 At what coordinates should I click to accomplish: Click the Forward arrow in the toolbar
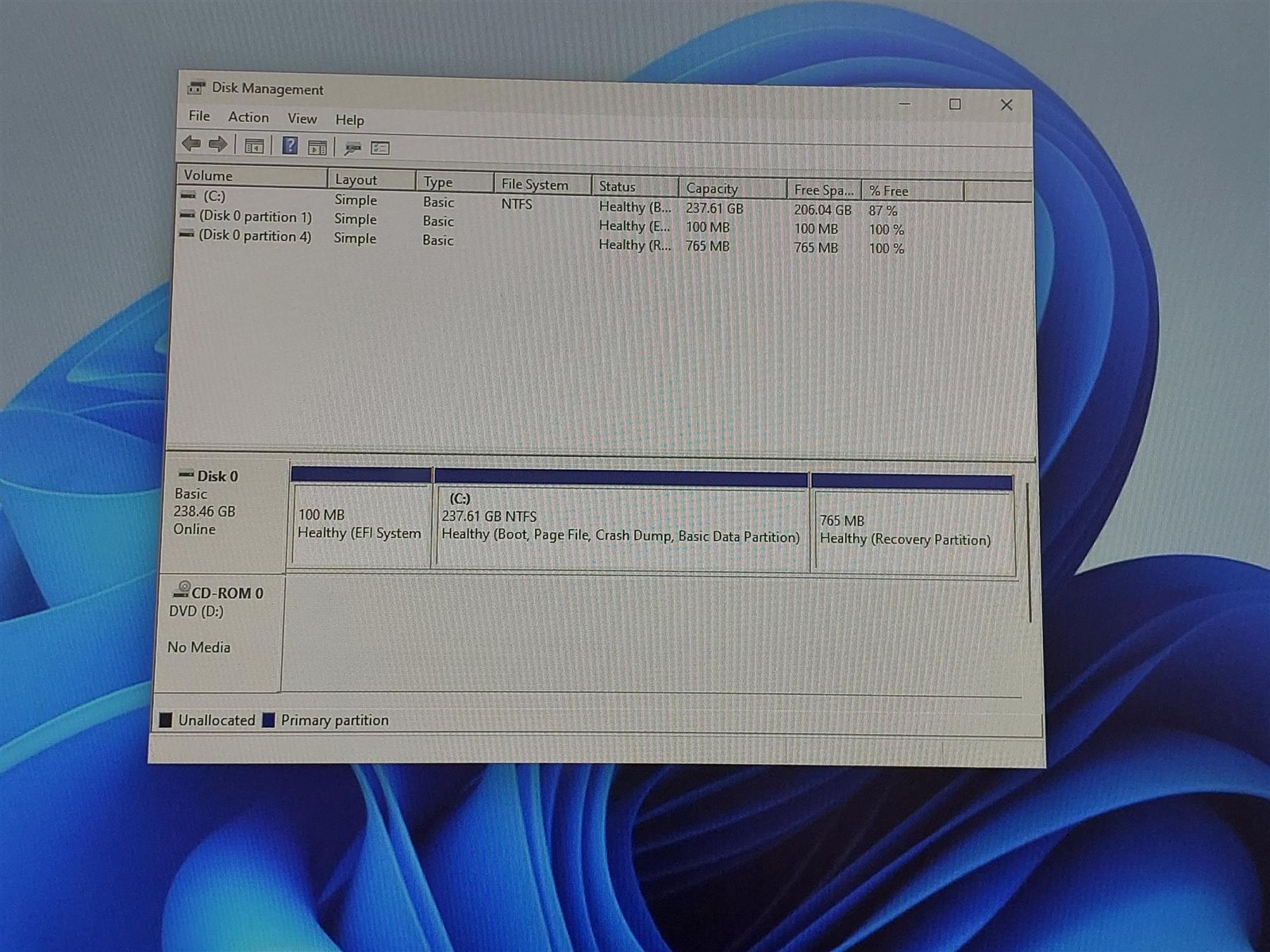(217, 144)
